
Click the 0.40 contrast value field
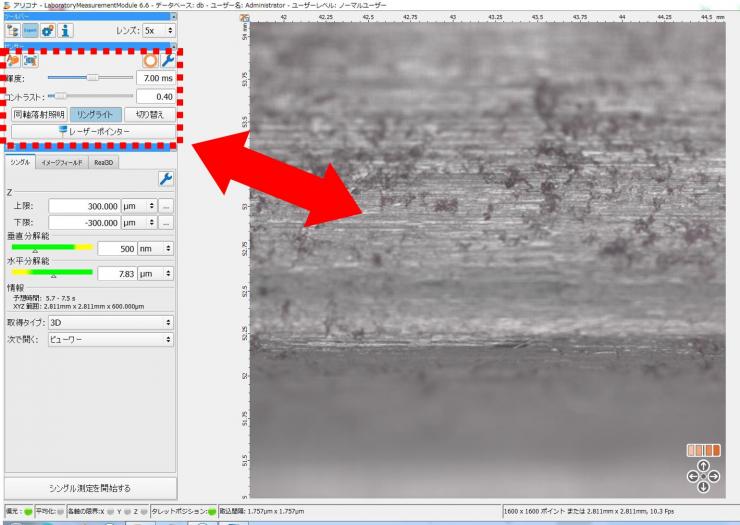click(156, 96)
